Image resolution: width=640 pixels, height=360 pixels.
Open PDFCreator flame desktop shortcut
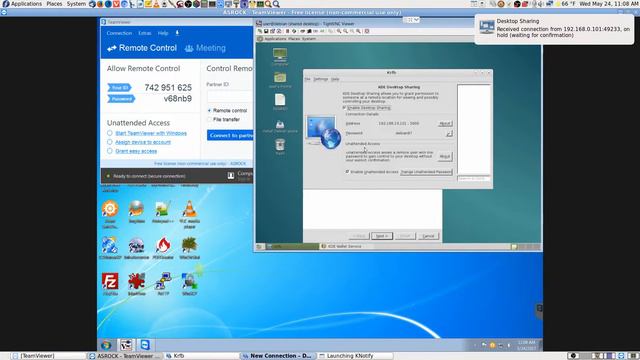pos(163,248)
